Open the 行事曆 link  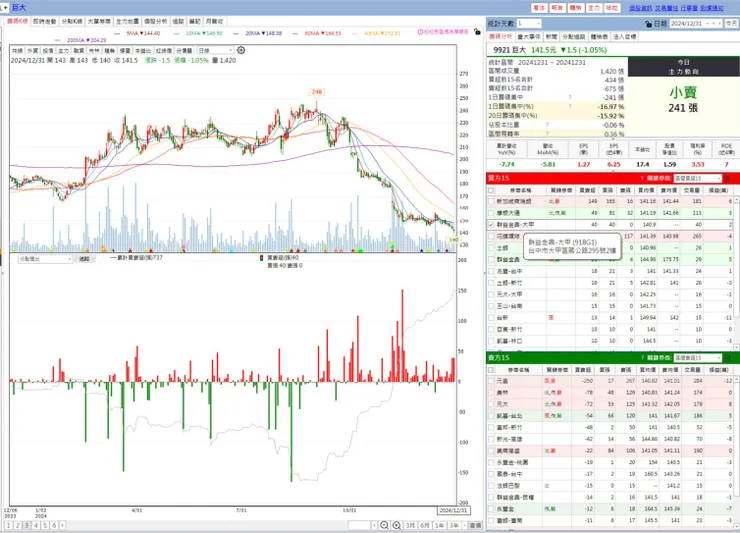click(689, 8)
